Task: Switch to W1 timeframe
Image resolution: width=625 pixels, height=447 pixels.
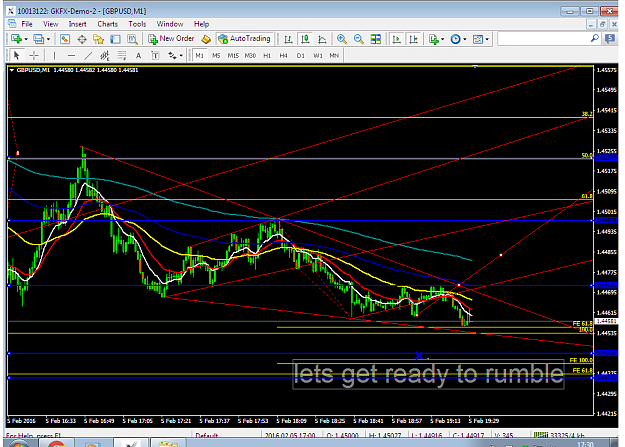Action: point(318,55)
